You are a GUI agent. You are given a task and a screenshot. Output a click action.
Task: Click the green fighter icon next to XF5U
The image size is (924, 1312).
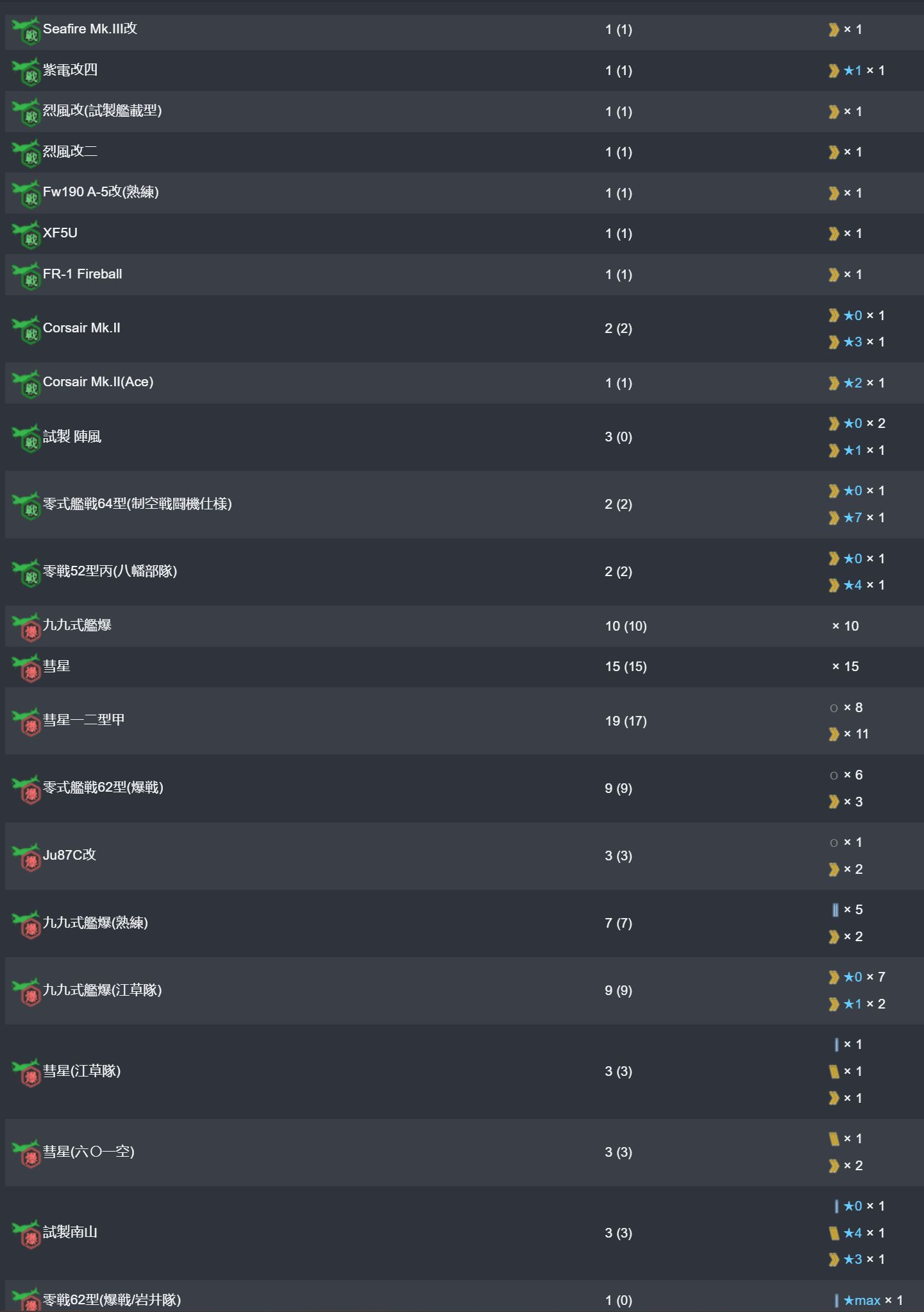(x=26, y=235)
